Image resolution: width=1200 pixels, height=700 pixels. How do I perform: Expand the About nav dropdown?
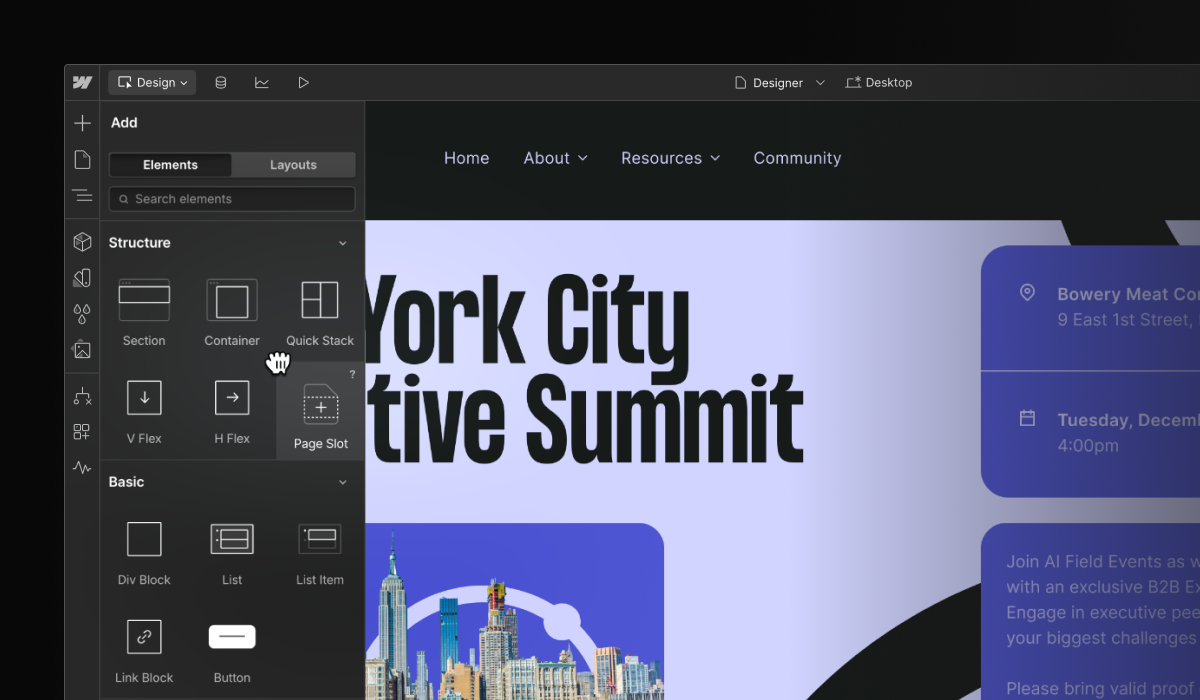pos(556,158)
